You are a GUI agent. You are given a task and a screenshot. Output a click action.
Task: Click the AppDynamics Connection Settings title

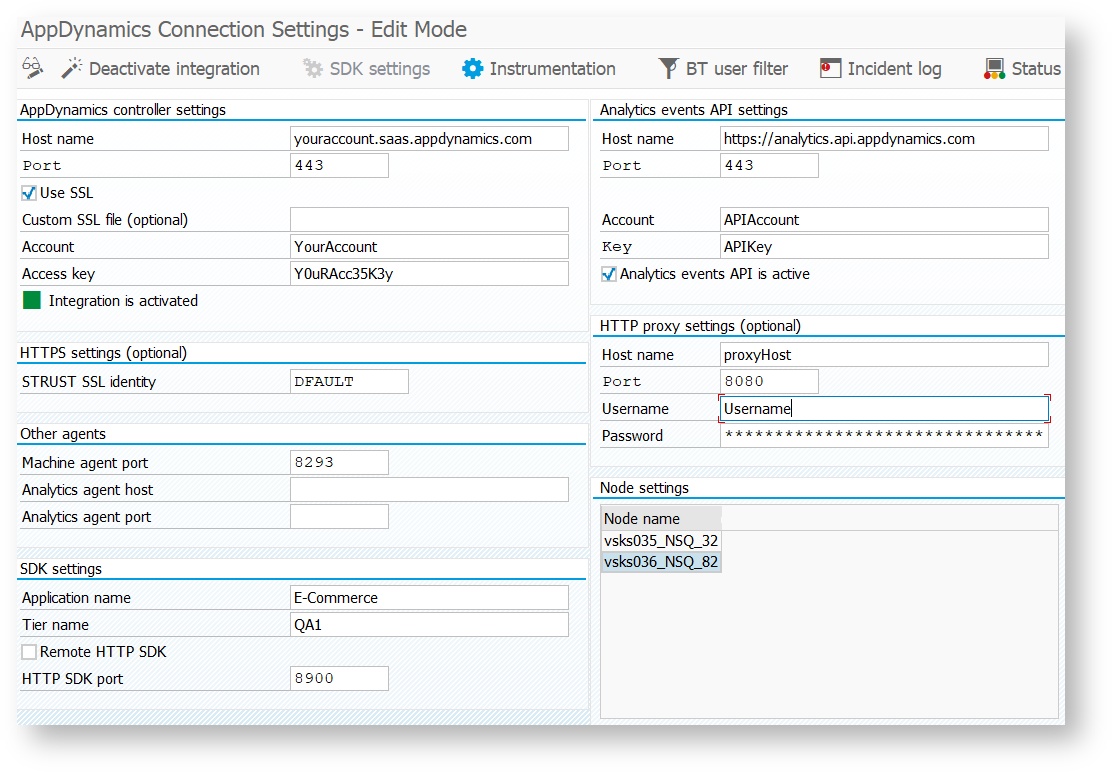coord(243,30)
